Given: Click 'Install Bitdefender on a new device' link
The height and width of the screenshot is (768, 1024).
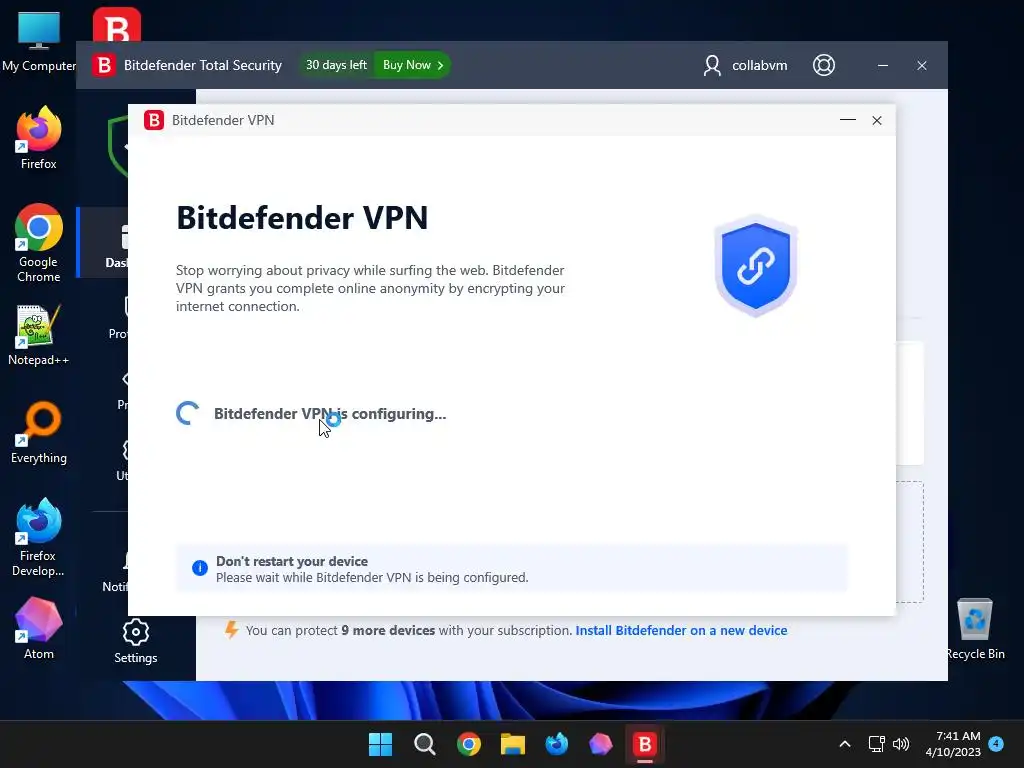Looking at the screenshot, I should 681,630.
